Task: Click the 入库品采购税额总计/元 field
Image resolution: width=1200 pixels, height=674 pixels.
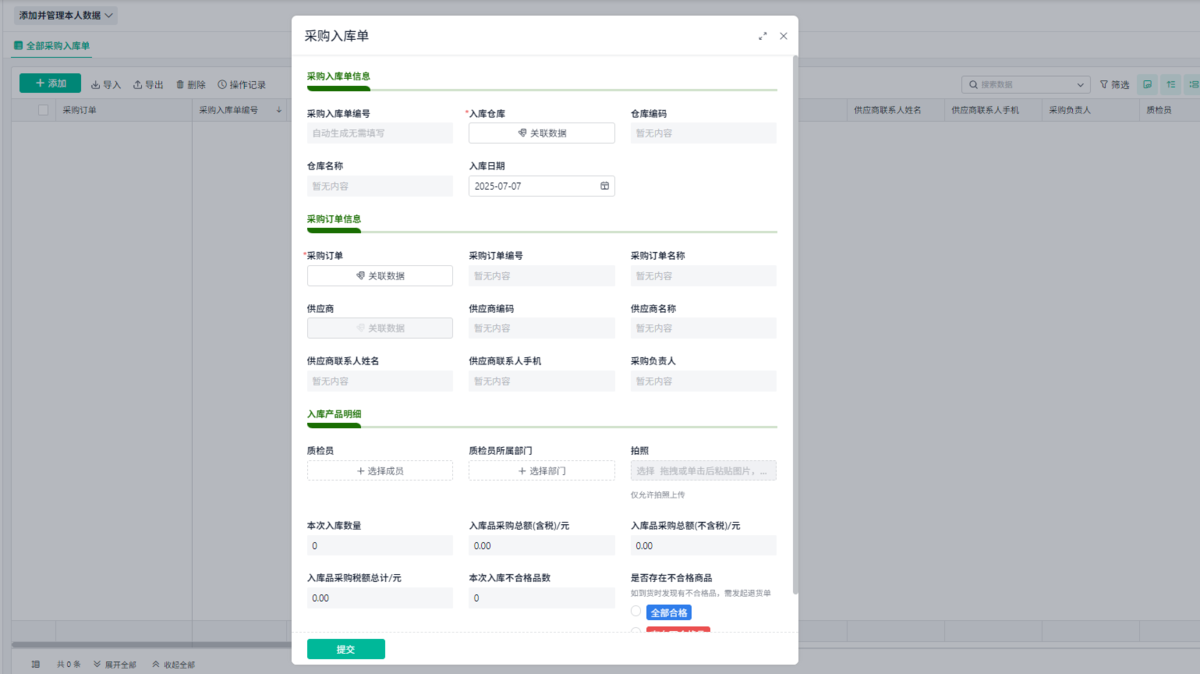Action: (380, 598)
